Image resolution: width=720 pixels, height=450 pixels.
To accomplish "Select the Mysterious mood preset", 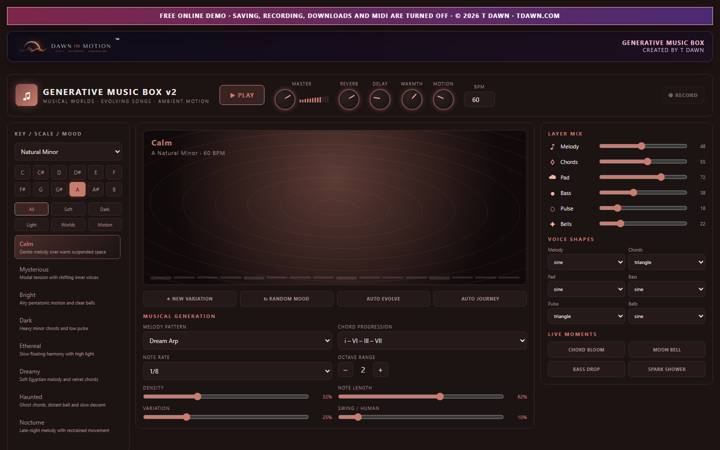I will point(68,273).
